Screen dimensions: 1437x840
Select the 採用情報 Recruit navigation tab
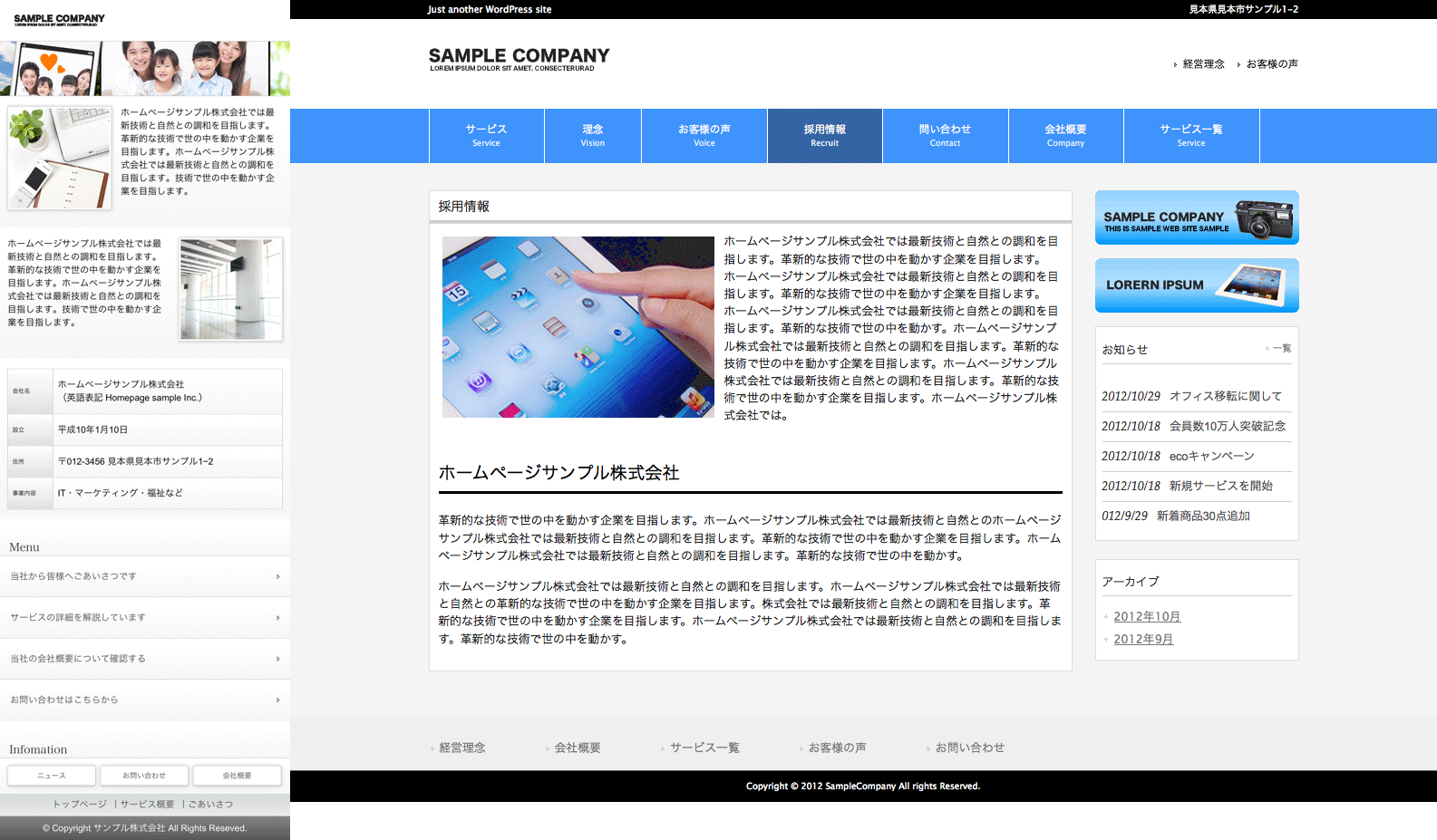point(824,136)
